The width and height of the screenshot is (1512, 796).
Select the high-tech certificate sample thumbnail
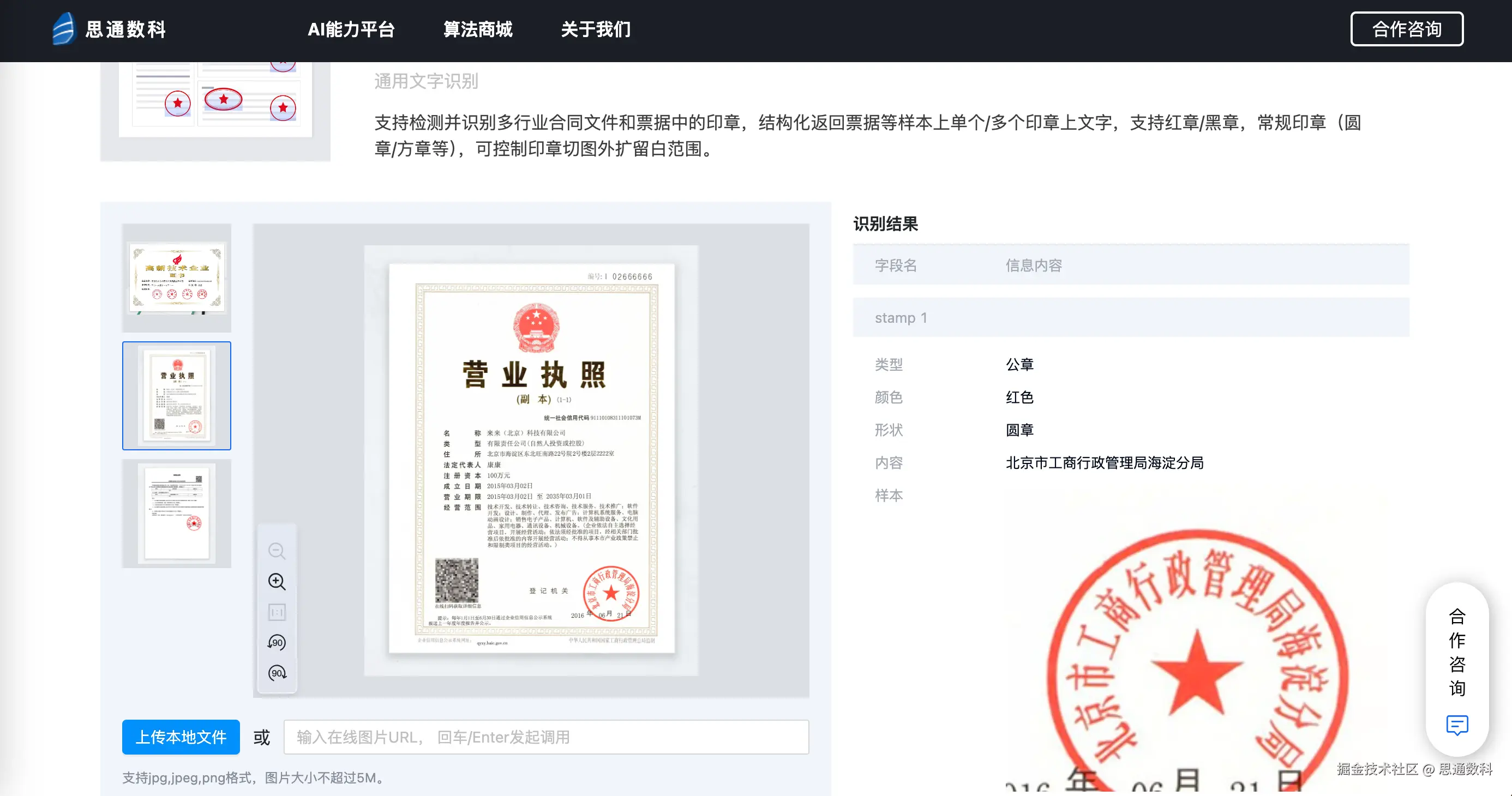coord(177,278)
